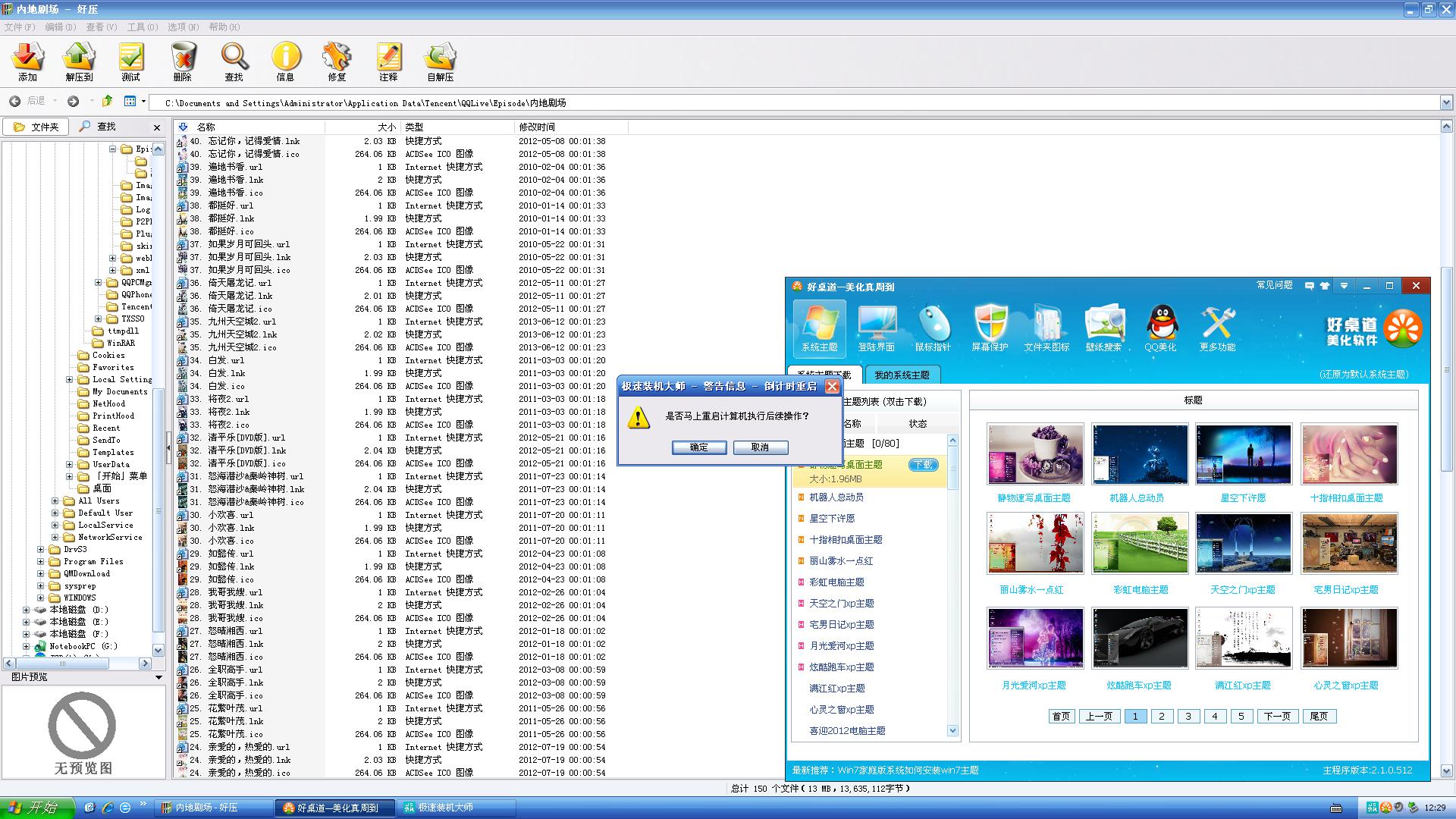Open 更多功能 tools icon in 好桌道
The image size is (1456, 819).
tap(1217, 328)
